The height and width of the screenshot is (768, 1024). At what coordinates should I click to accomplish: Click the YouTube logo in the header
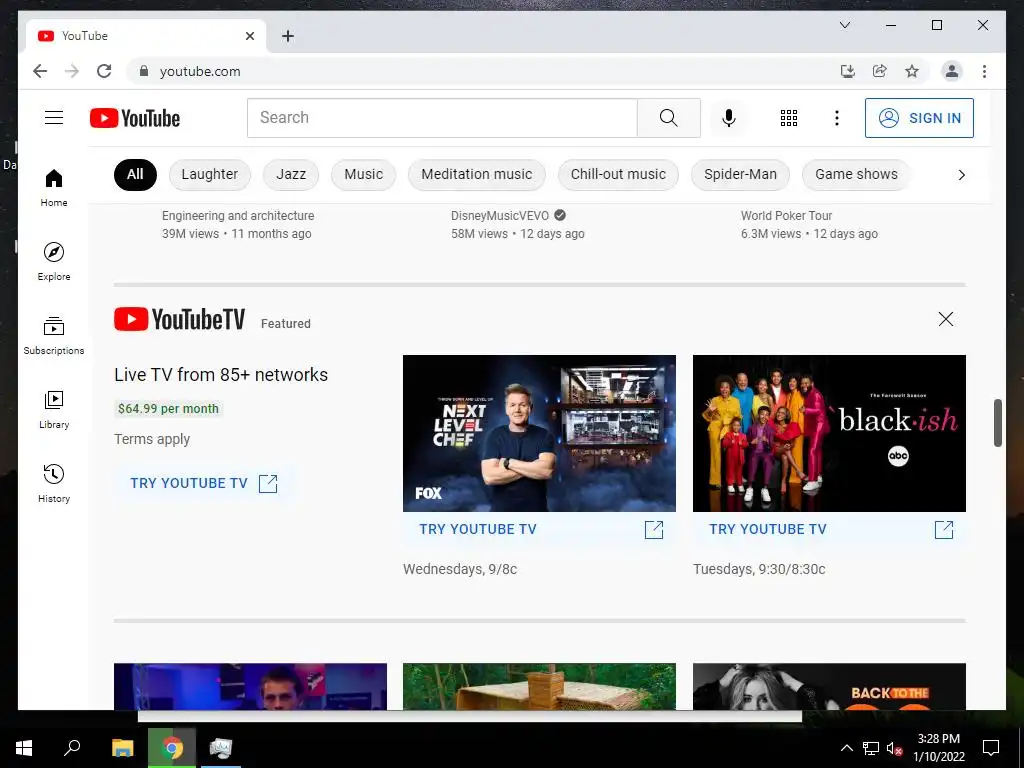(x=135, y=118)
